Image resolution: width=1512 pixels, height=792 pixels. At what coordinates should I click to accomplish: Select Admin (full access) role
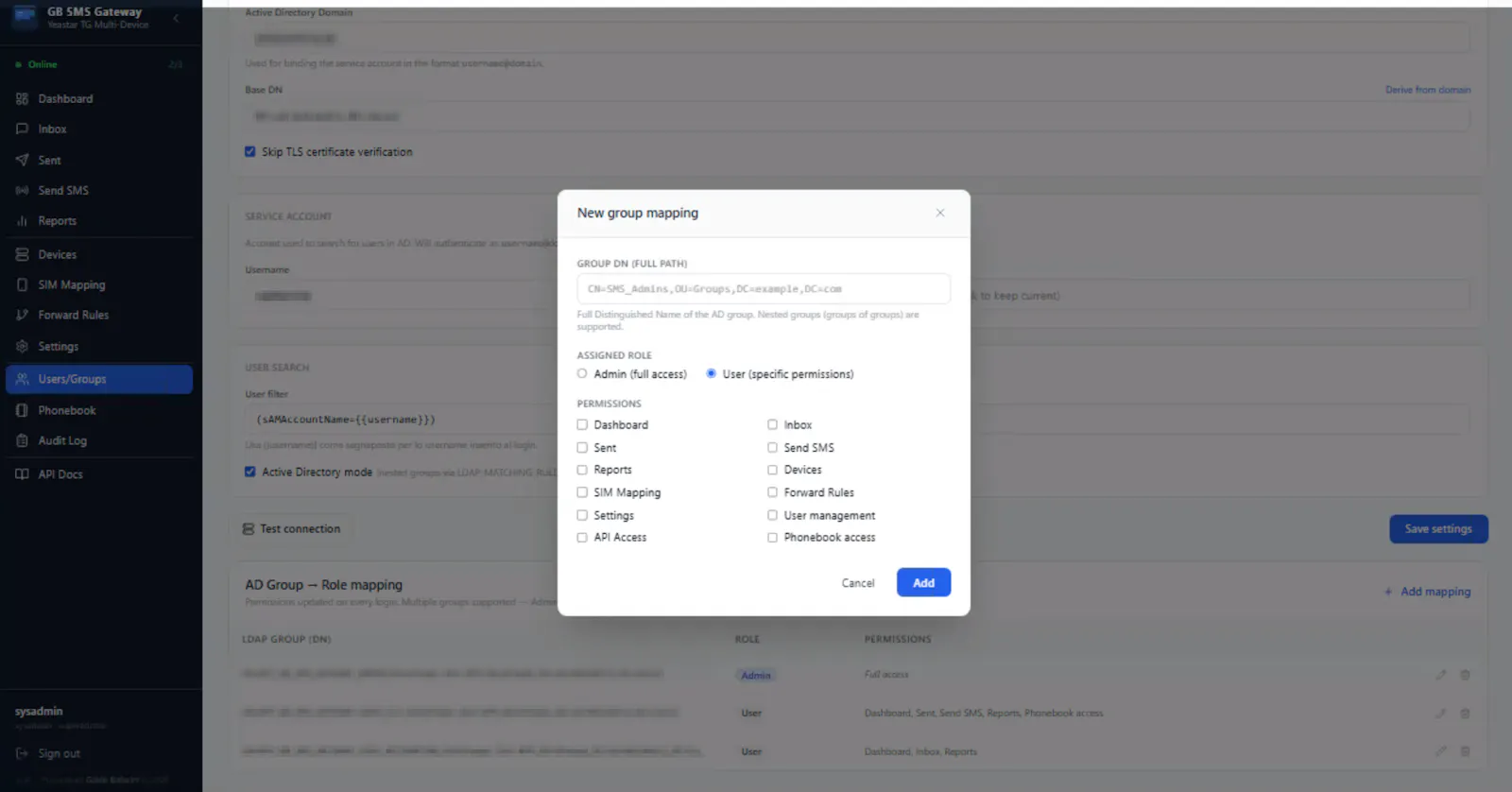[x=582, y=374]
